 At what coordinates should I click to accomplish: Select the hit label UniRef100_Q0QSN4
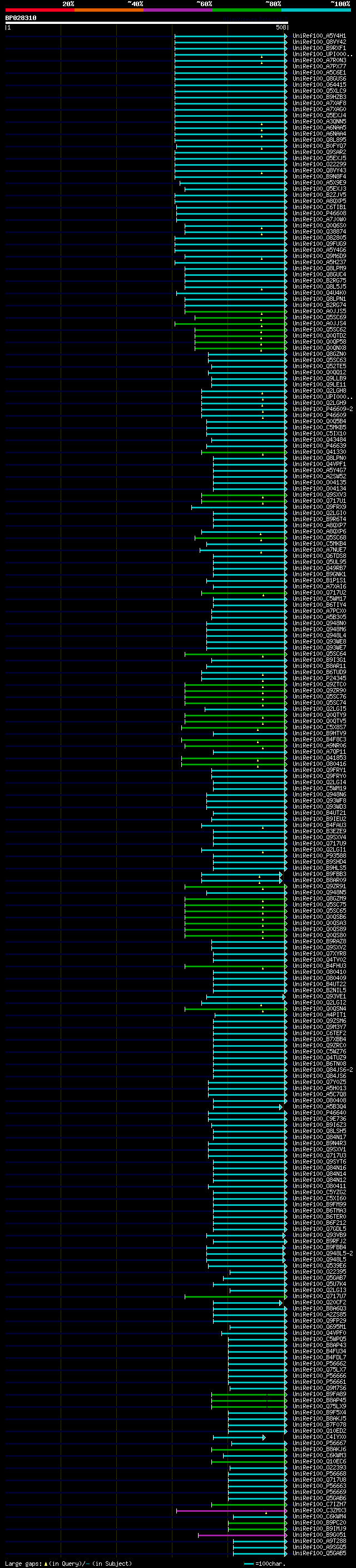pyautogui.click(x=319, y=1008)
